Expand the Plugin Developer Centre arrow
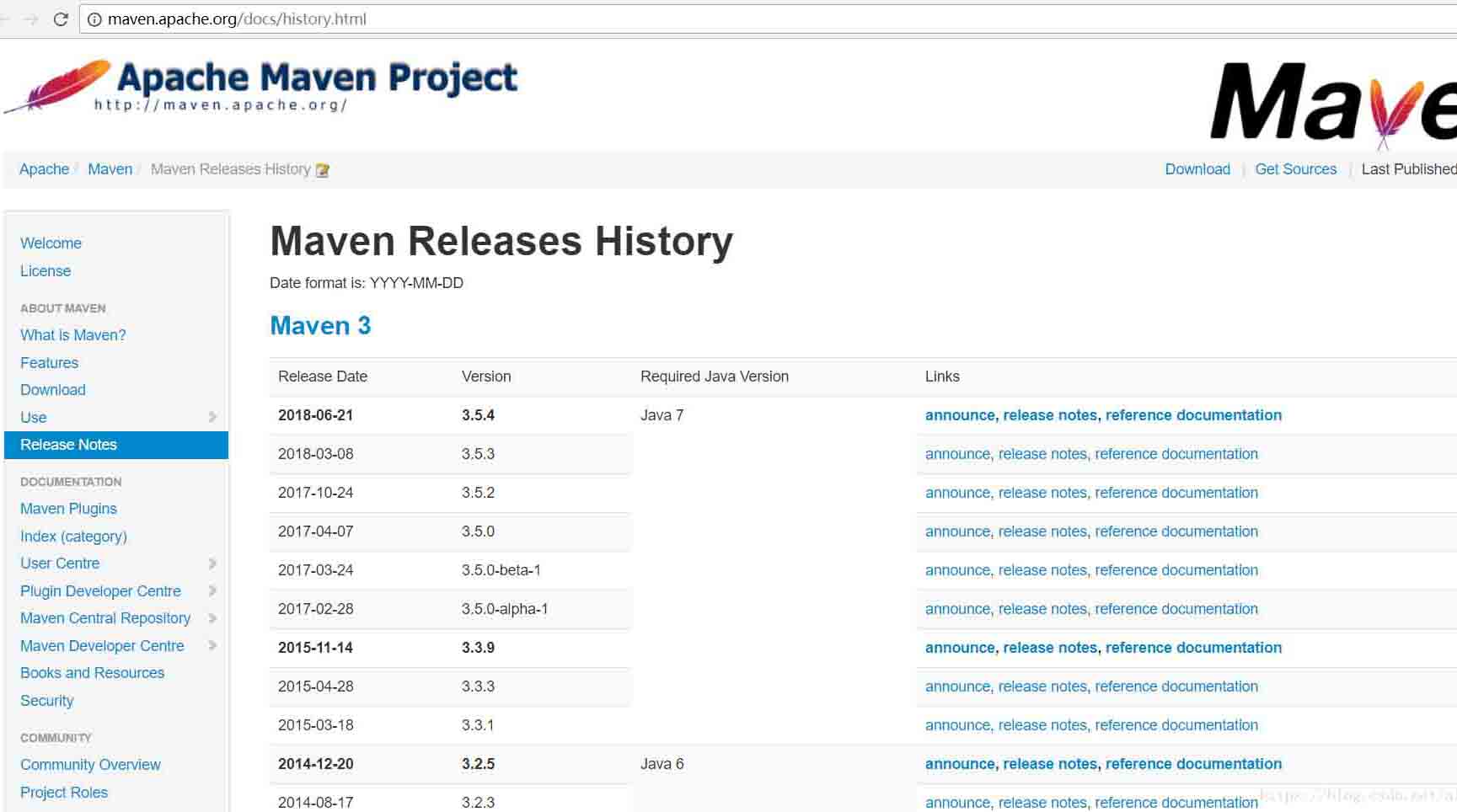The width and height of the screenshot is (1457, 812). point(212,590)
